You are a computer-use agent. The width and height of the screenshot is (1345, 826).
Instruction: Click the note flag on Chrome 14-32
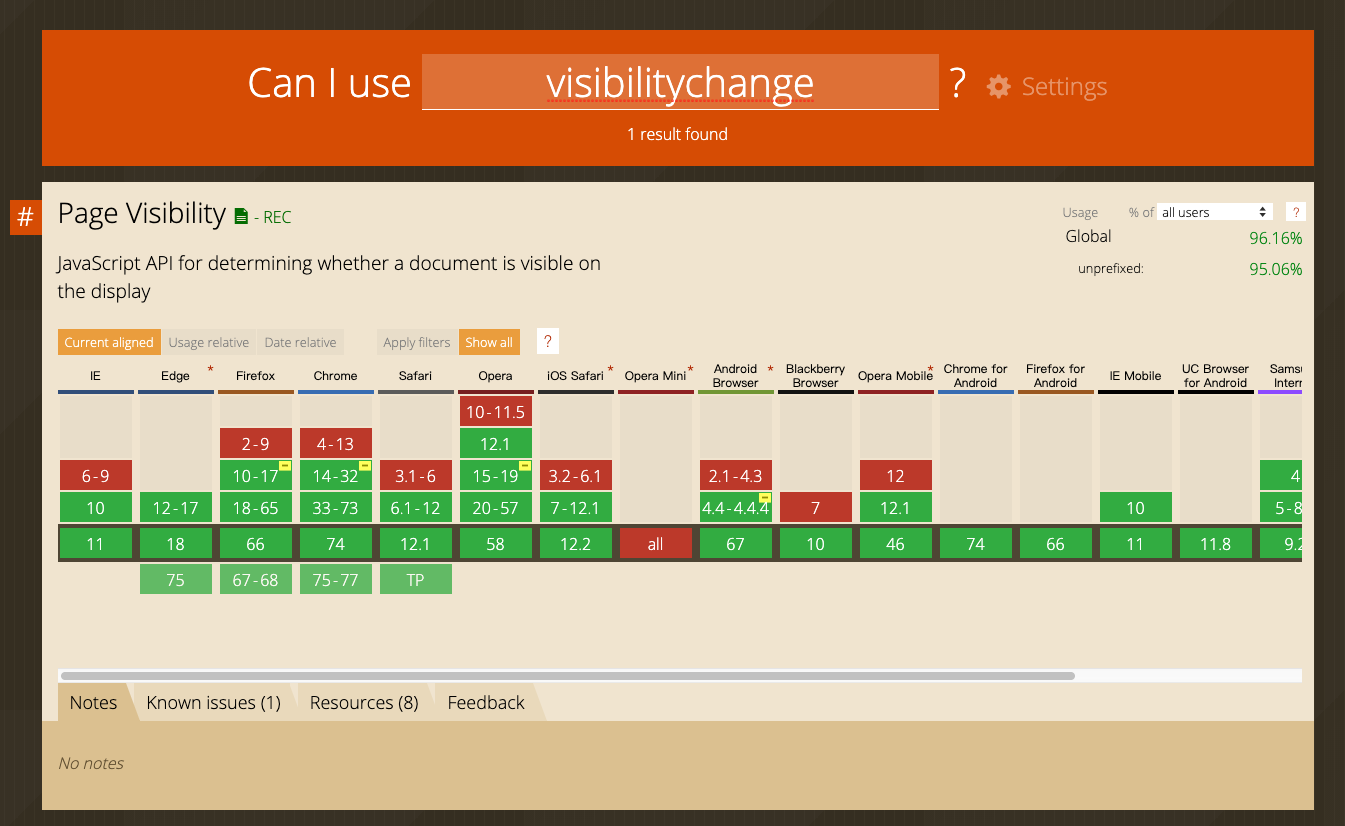coord(365,466)
